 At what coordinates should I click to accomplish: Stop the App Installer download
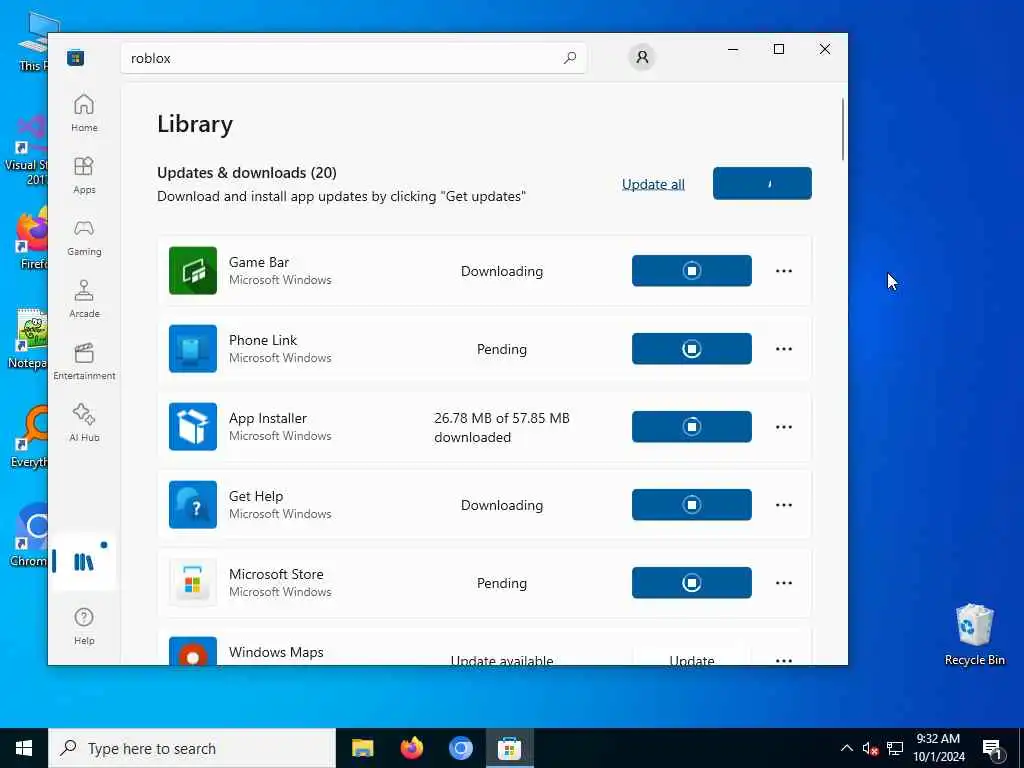click(x=692, y=426)
